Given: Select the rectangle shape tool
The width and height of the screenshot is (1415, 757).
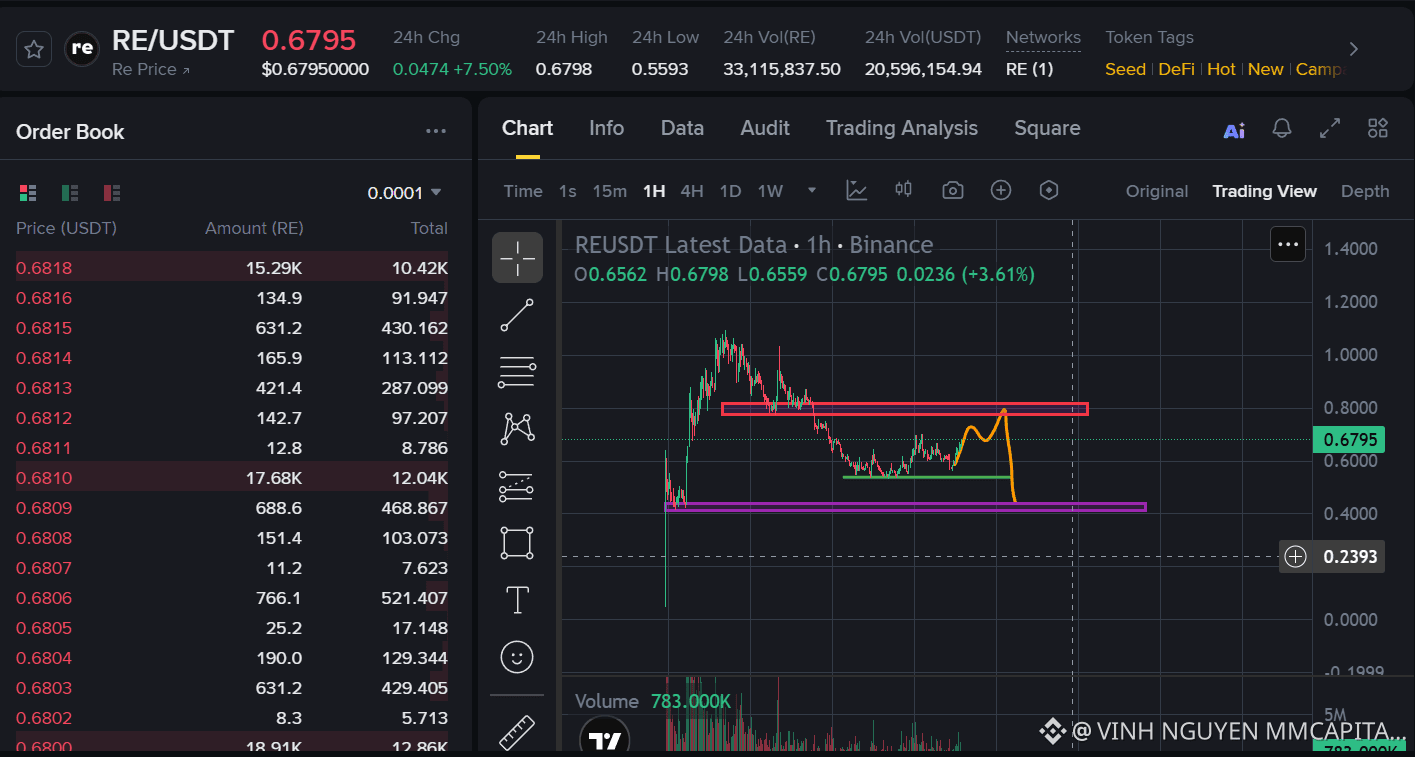Looking at the screenshot, I should click(517, 543).
